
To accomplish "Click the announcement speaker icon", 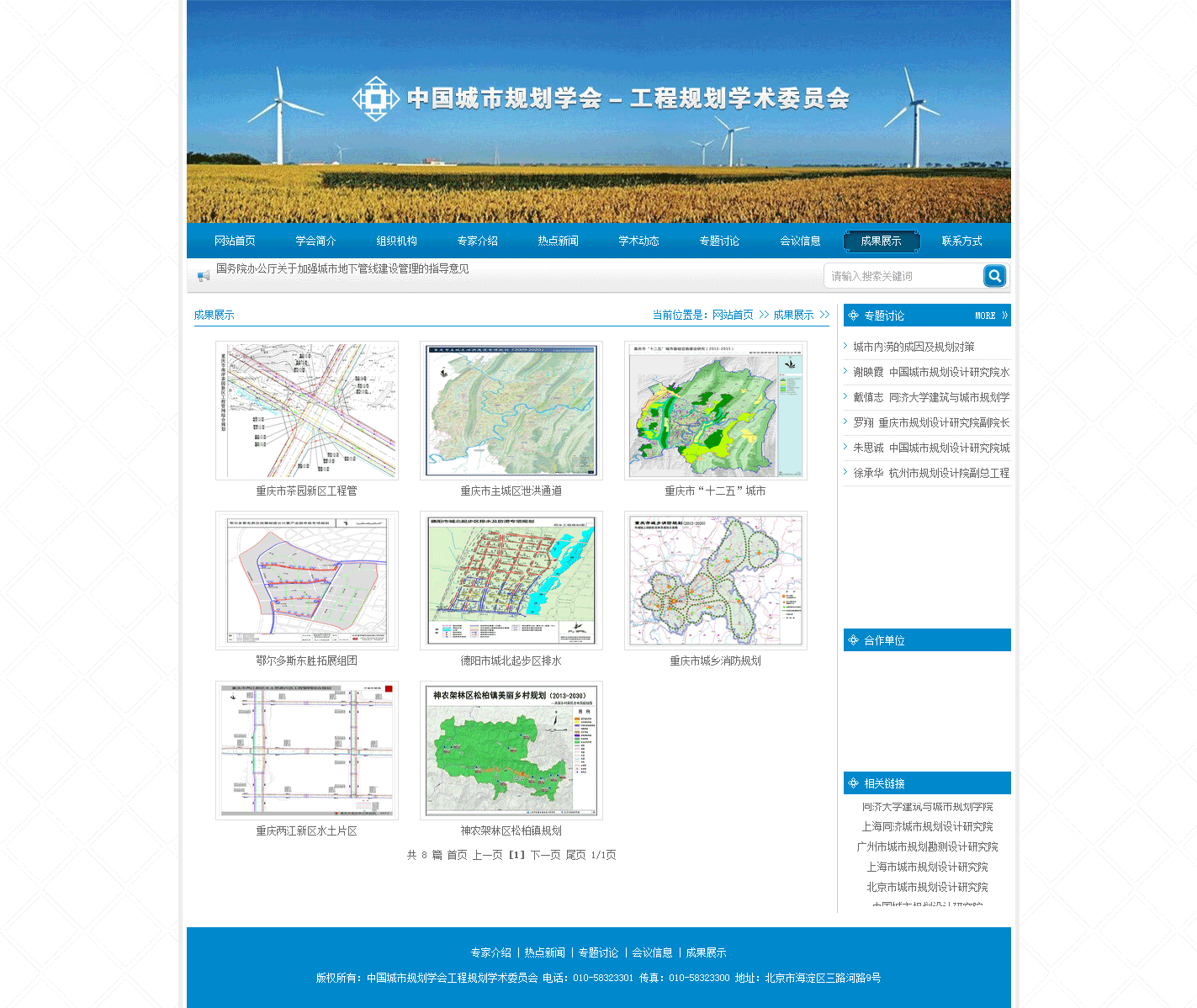I will pyautogui.click(x=203, y=276).
